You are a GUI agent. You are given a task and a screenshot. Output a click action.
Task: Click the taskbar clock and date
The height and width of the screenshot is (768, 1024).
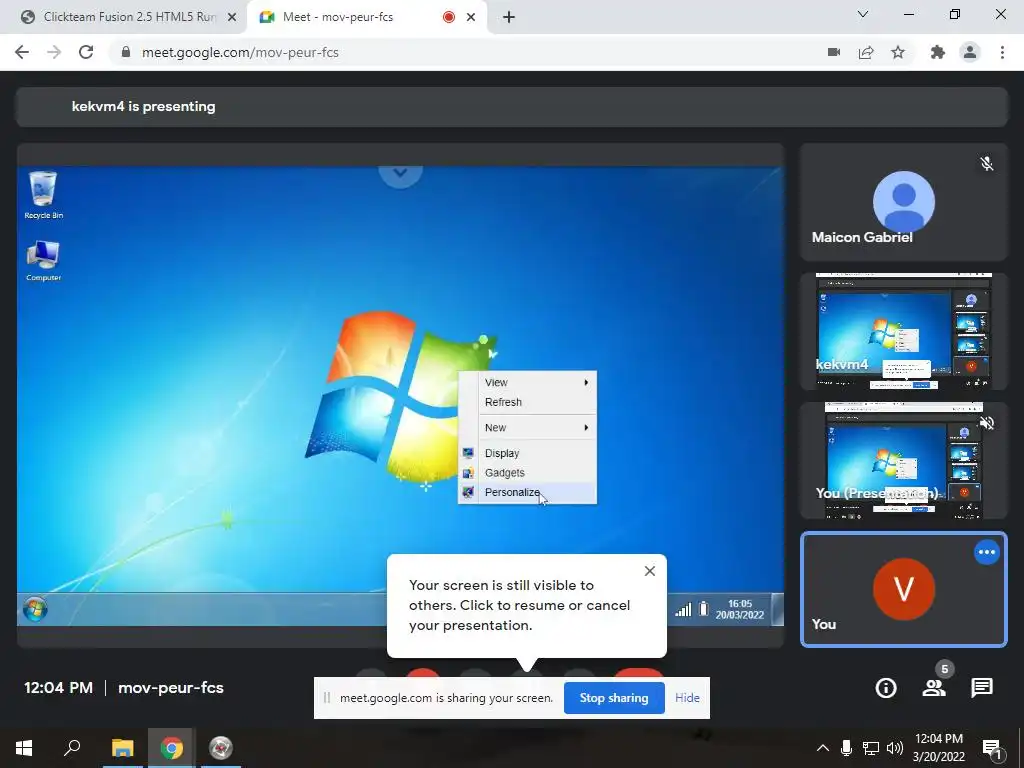point(939,748)
